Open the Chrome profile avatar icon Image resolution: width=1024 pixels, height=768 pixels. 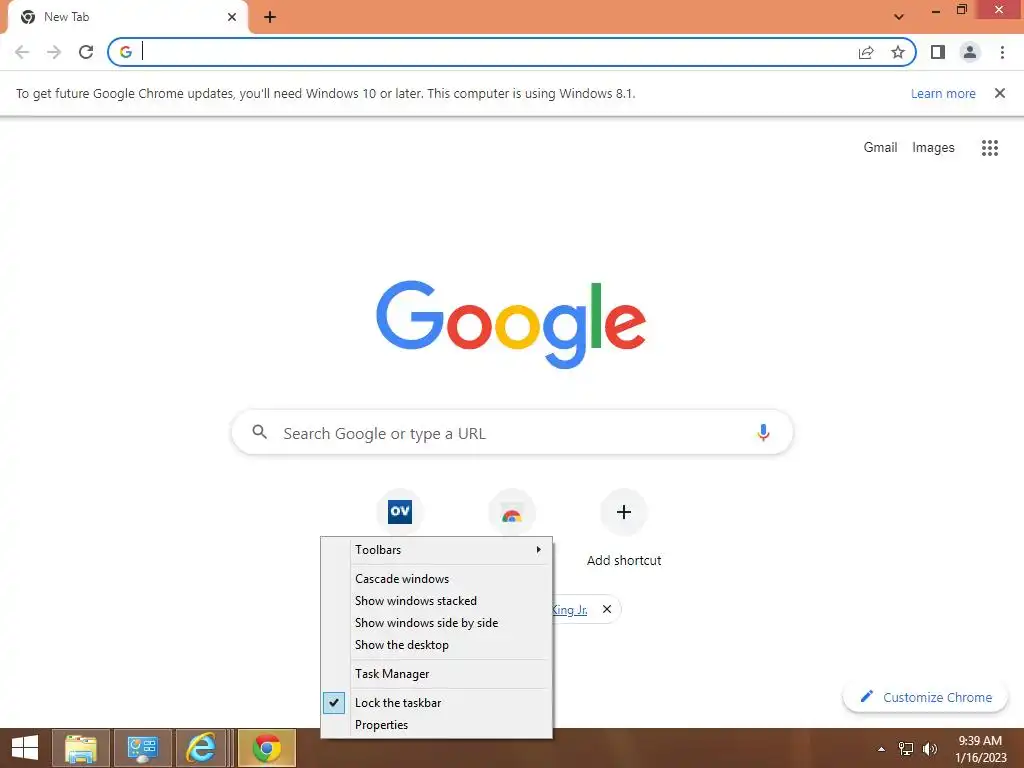tap(970, 52)
